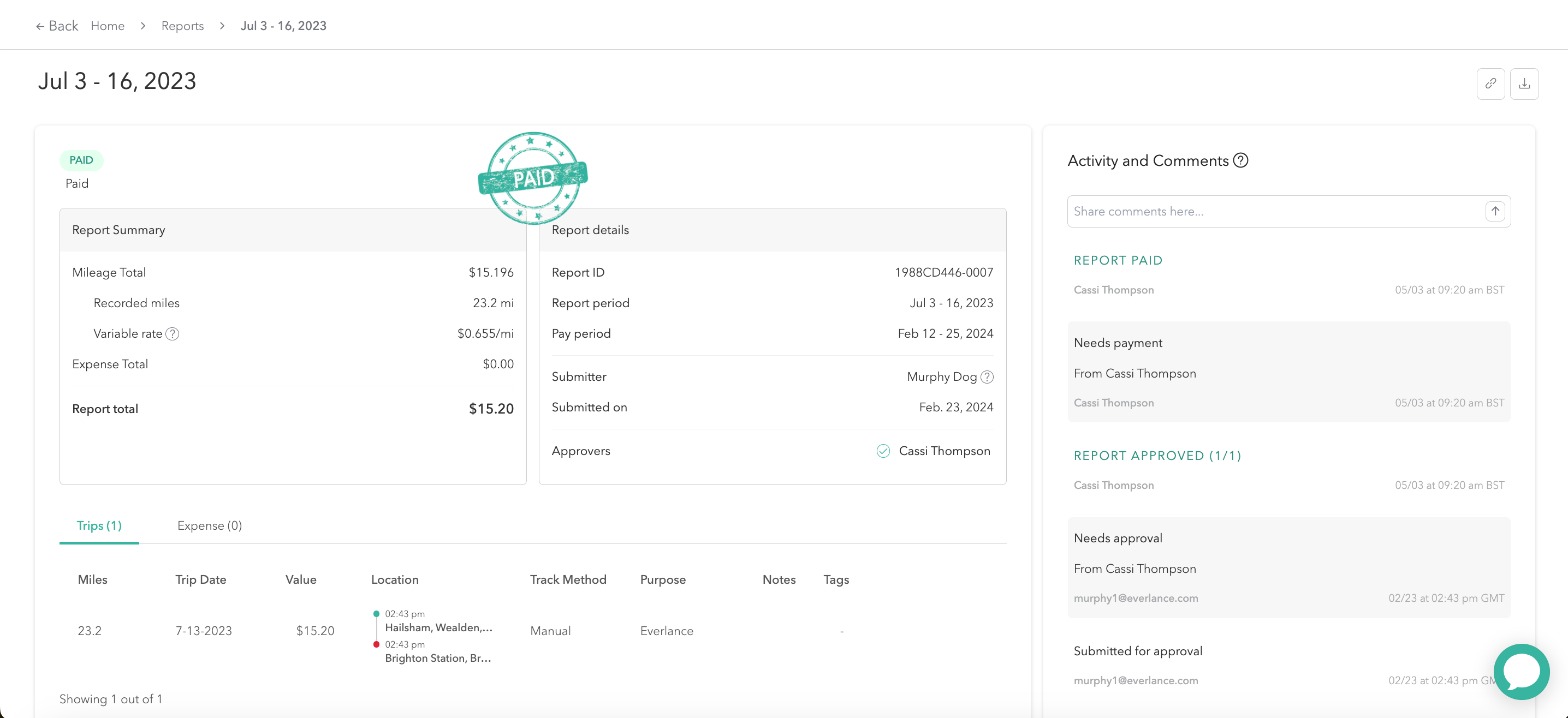Click the send comment arrow icon
Image resolution: width=1568 pixels, height=718 pixels.
click(1495, 211)
